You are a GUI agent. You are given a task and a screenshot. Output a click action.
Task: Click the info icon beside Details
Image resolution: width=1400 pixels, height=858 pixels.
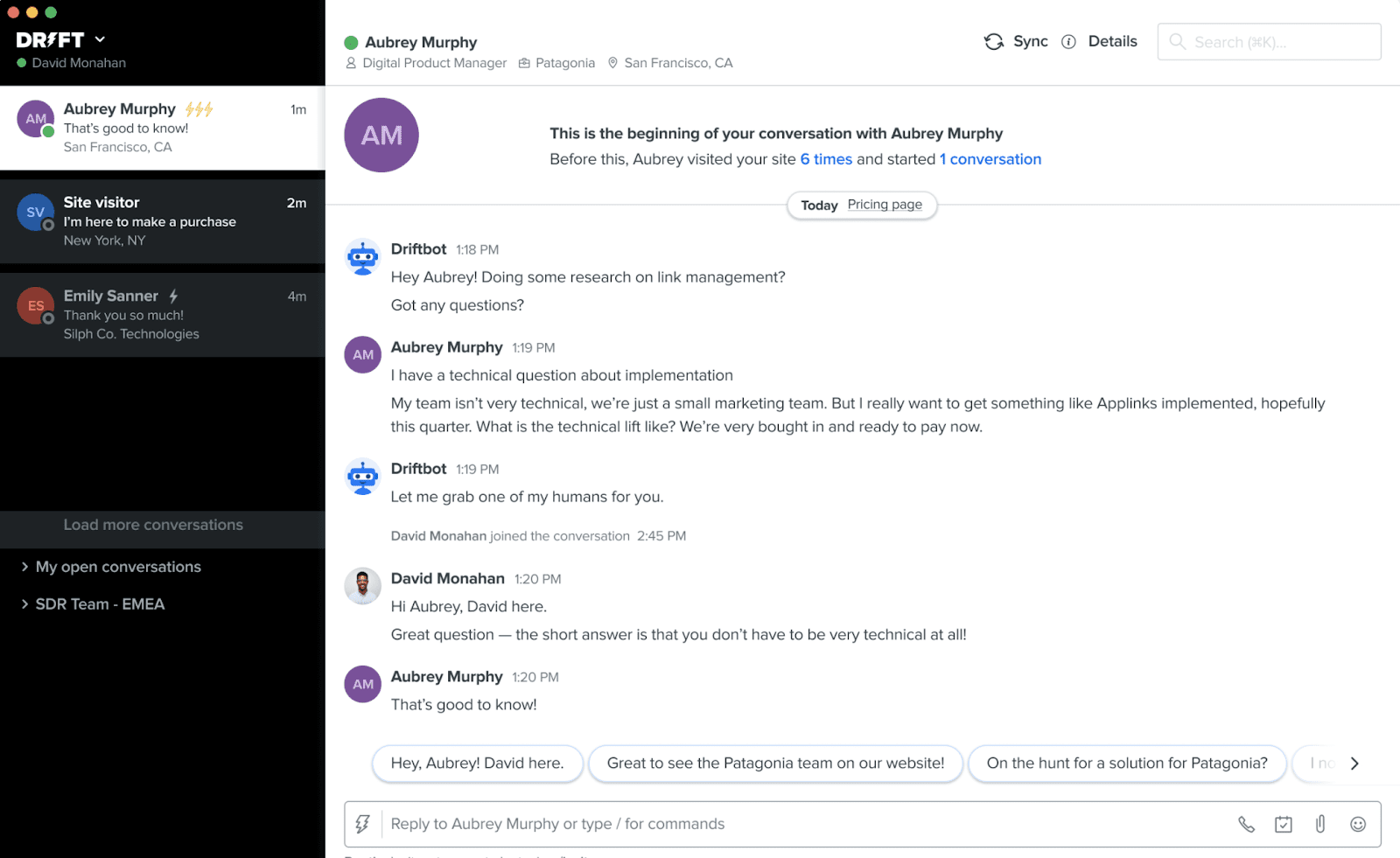pyautogui.click(x=1068, y=41)
